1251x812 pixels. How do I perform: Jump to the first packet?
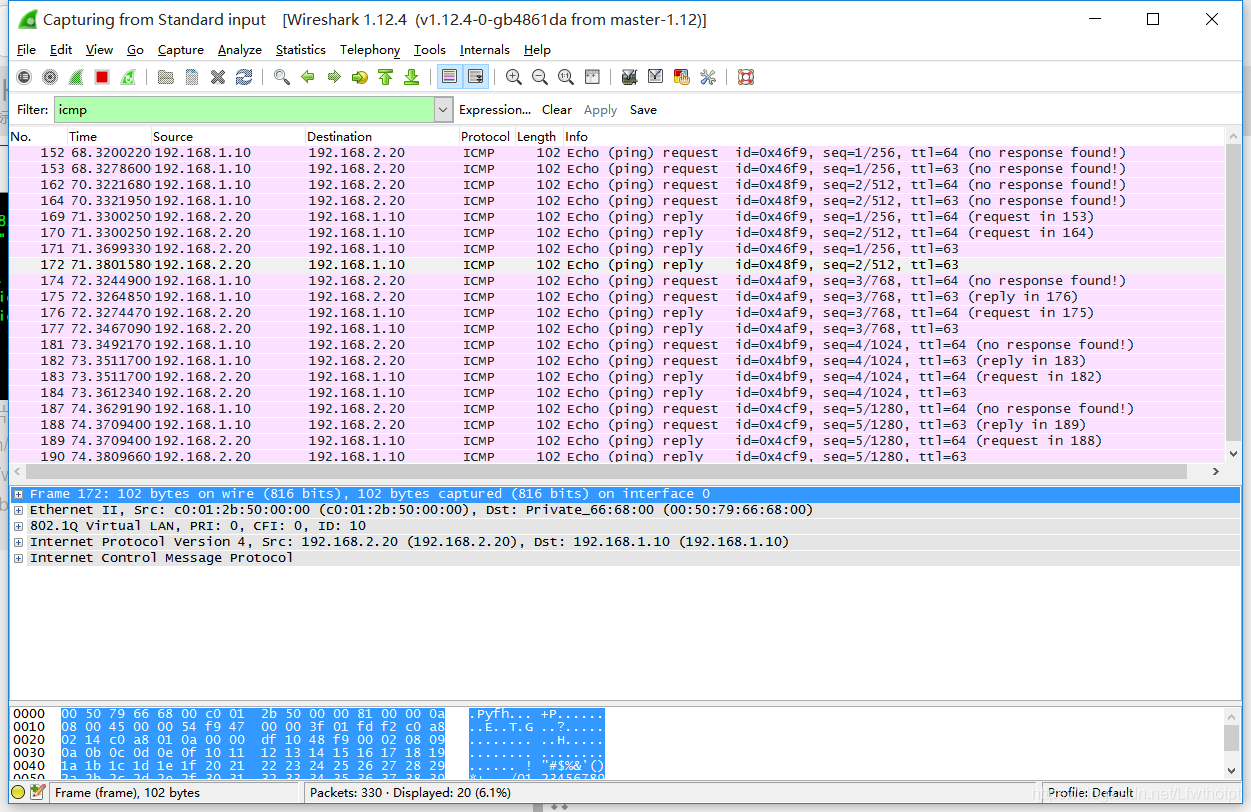click(386, 77)
